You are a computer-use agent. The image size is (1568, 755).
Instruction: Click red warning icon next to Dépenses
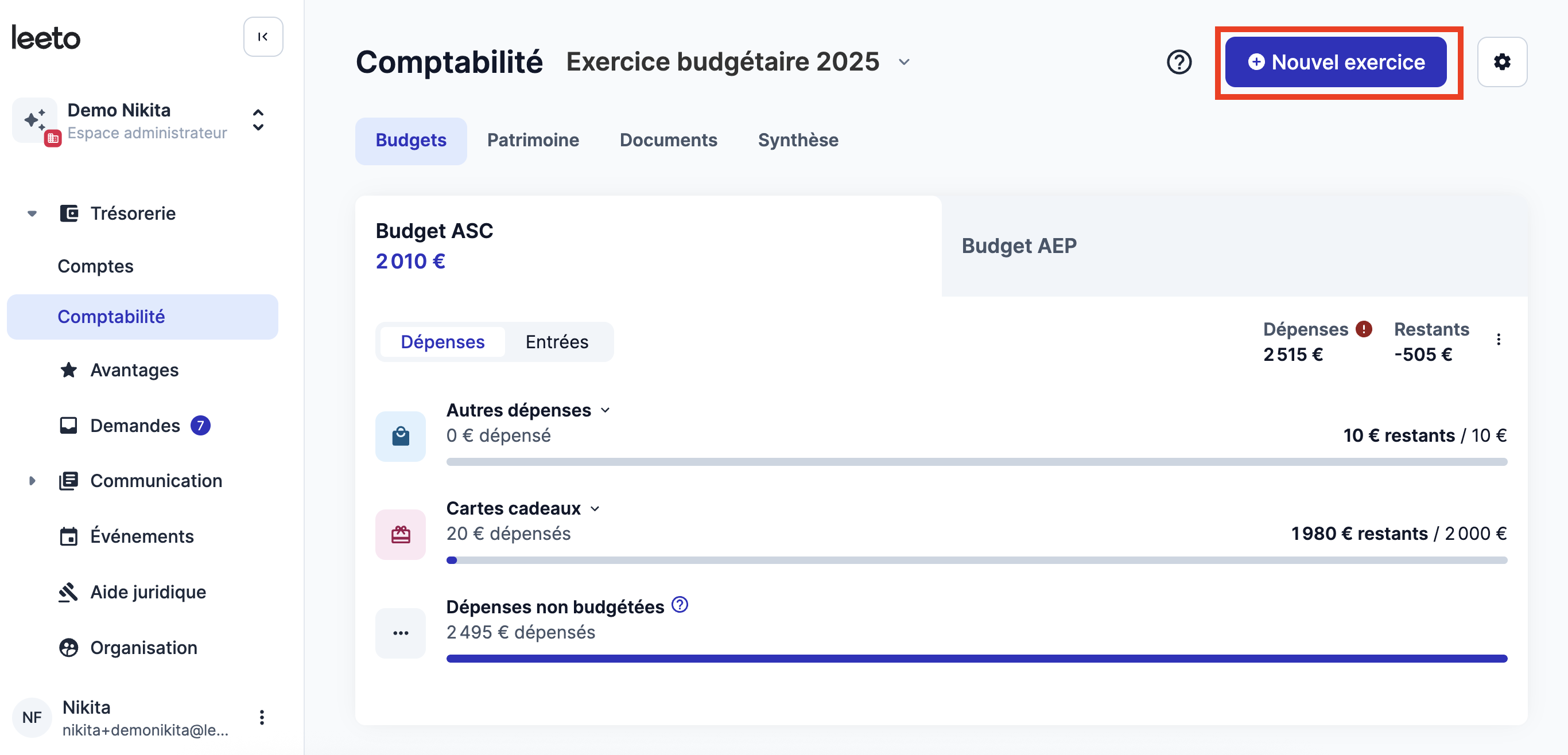tap(1364, 329)
